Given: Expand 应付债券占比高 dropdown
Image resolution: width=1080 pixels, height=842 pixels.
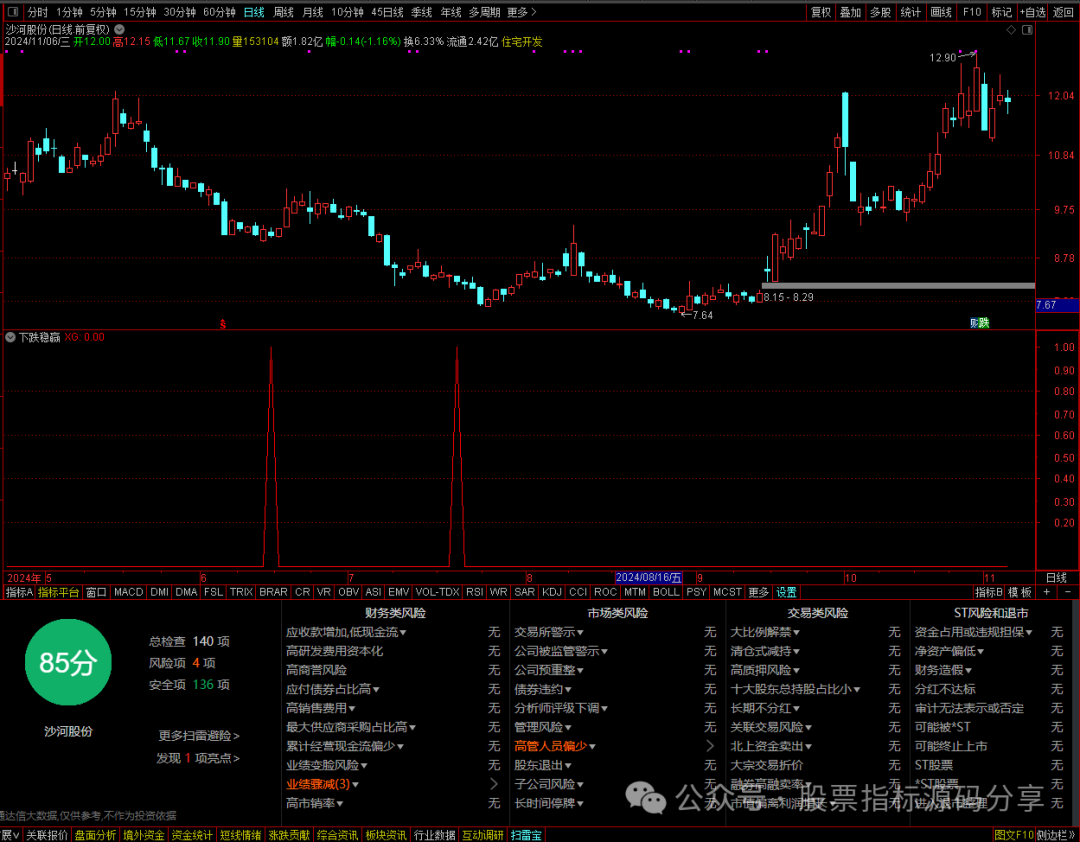Looking at the screenshot, I should 333,689.
